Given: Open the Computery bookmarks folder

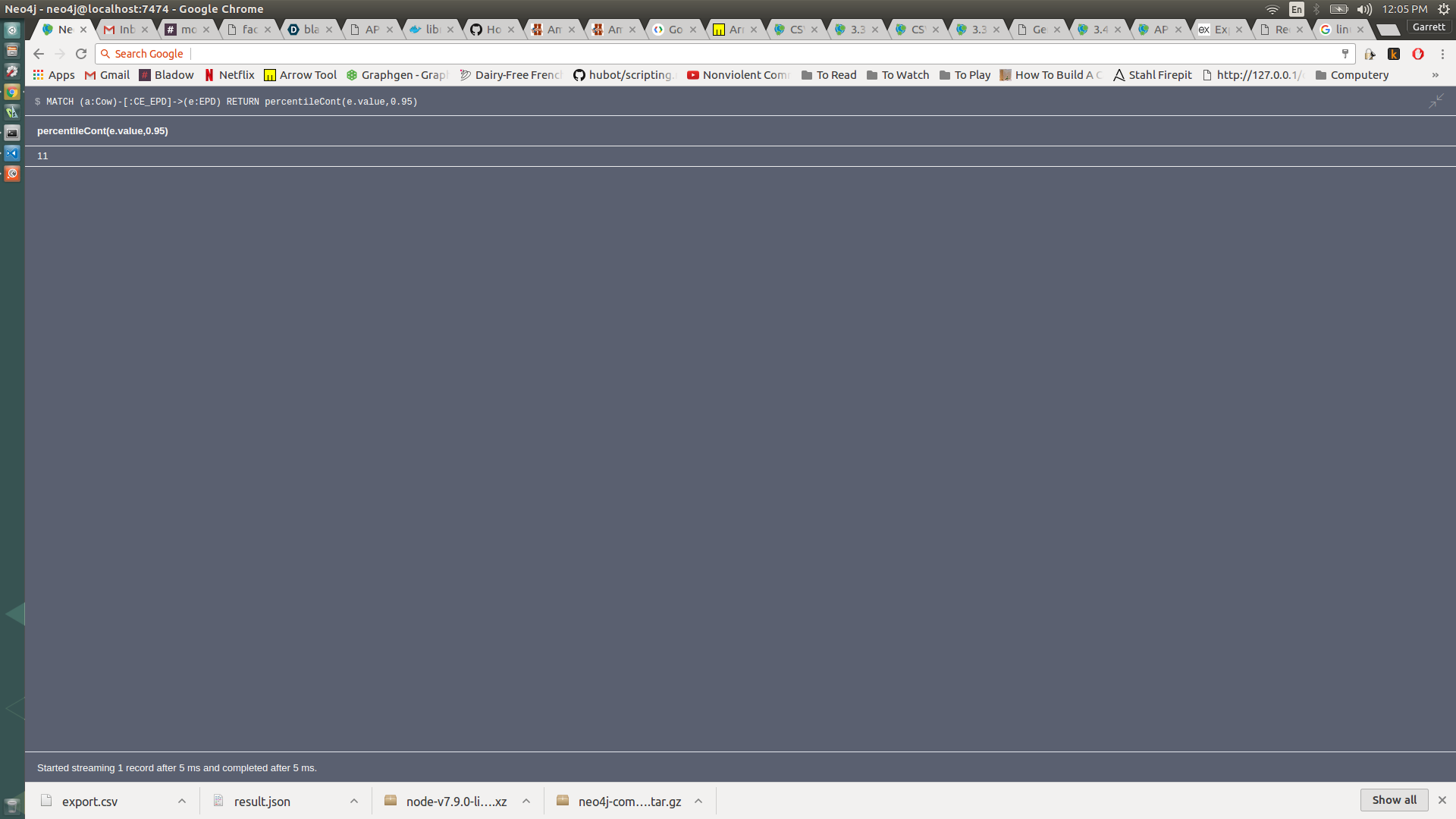Looking at the screenshot, I should coord(1352,75).
